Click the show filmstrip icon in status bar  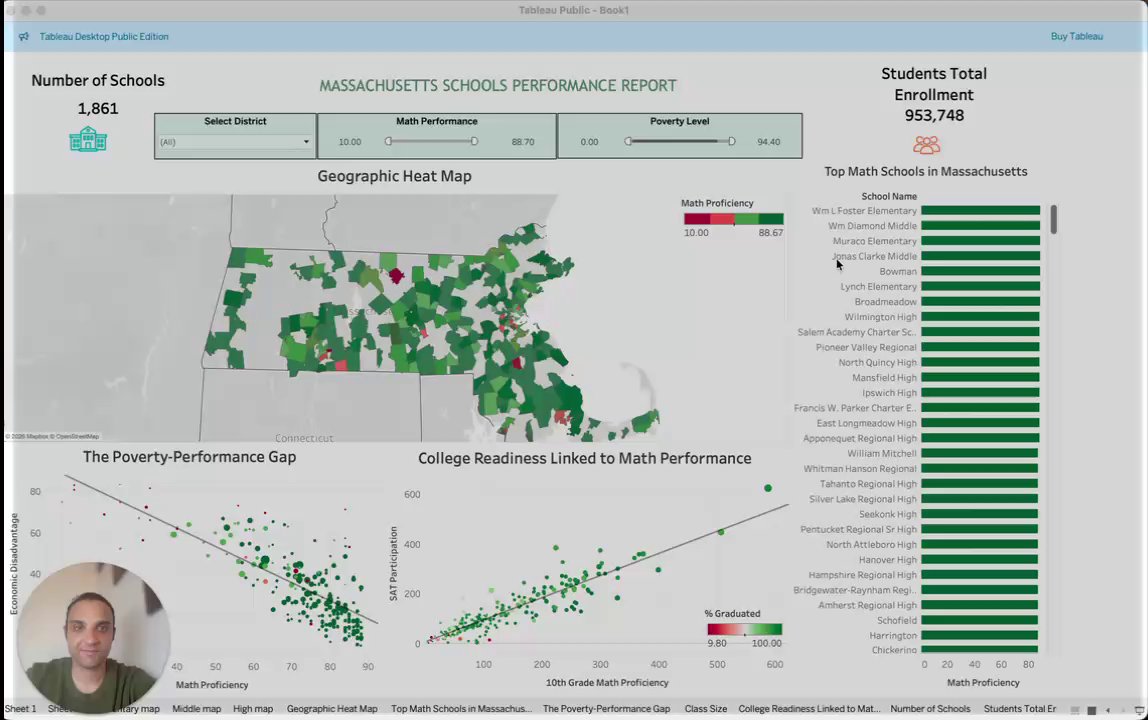click(x=1075, y=710)
